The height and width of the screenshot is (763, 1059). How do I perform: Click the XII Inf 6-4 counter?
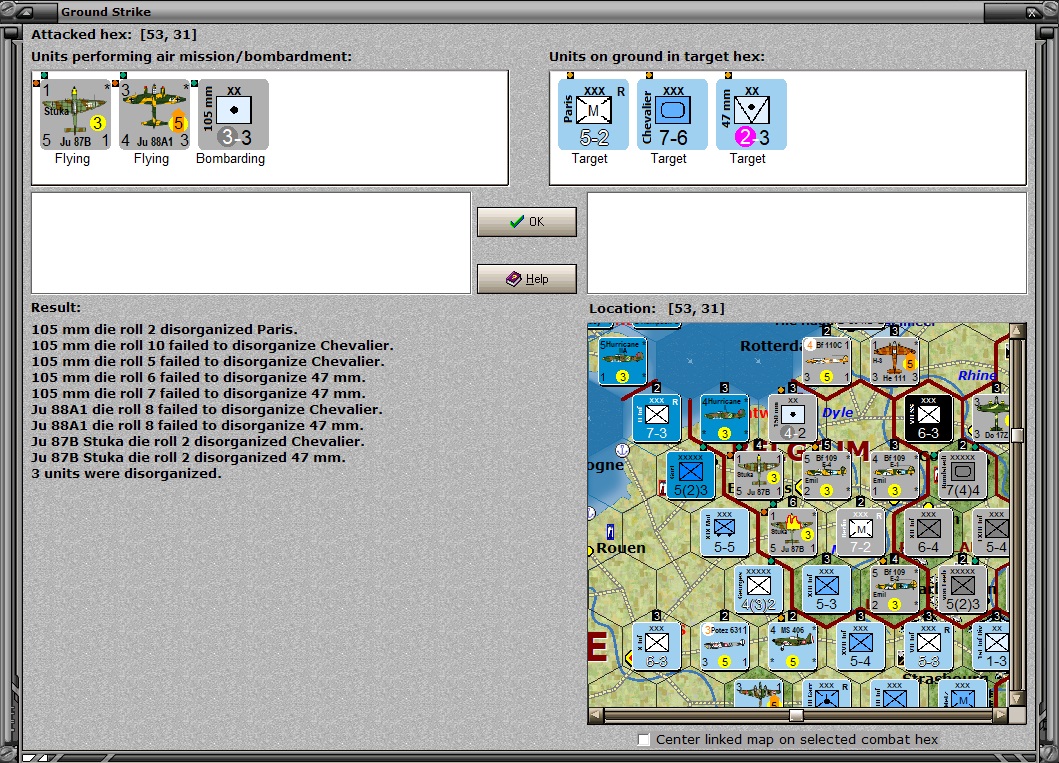pos(928,531)
